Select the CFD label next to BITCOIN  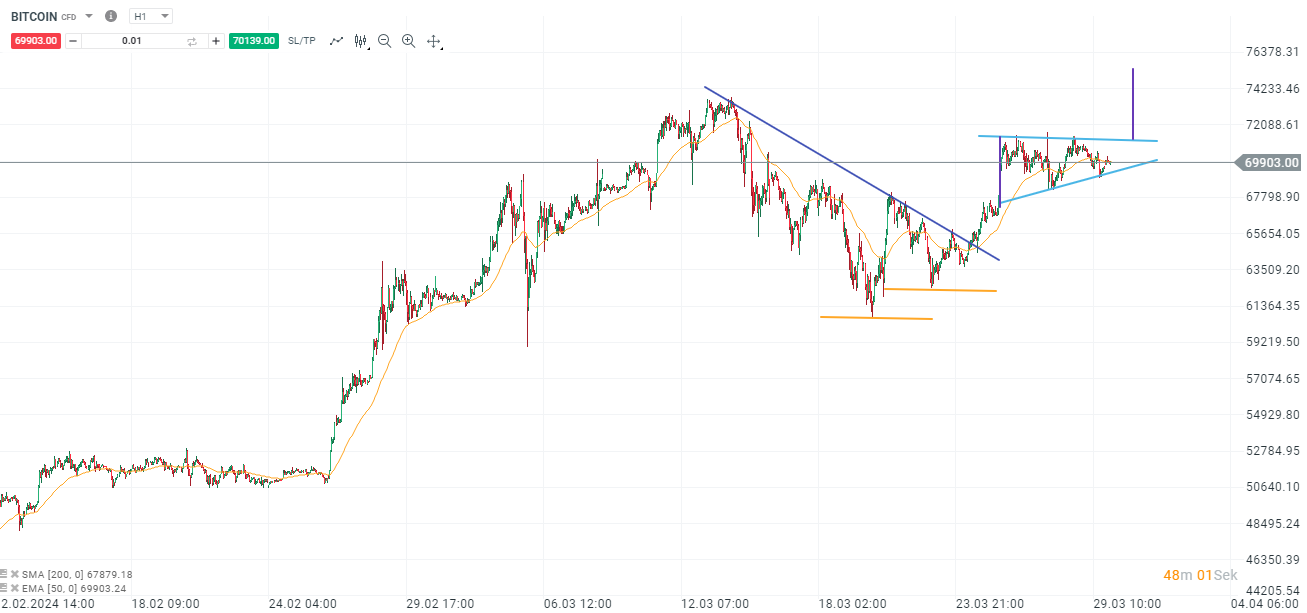click(x=67, y=16)
